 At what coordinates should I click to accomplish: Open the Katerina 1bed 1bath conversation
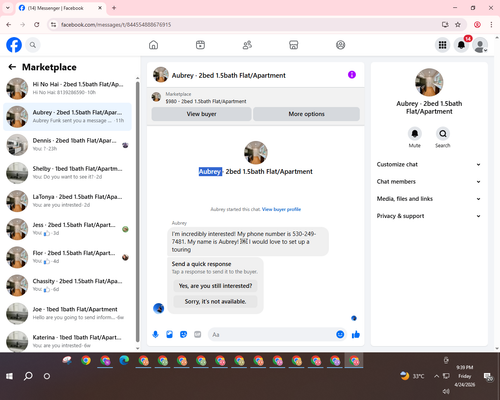click(x=67, y=341)
